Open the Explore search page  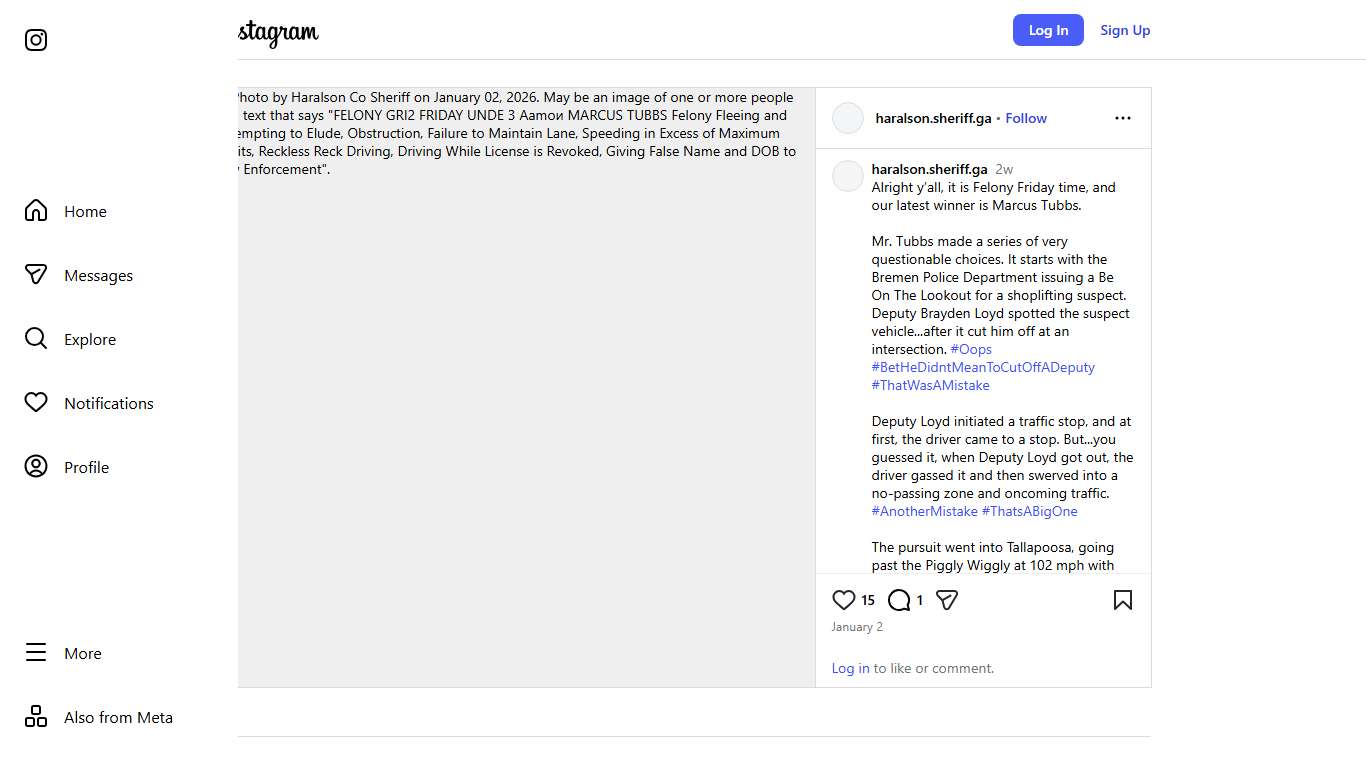point(90,339)
